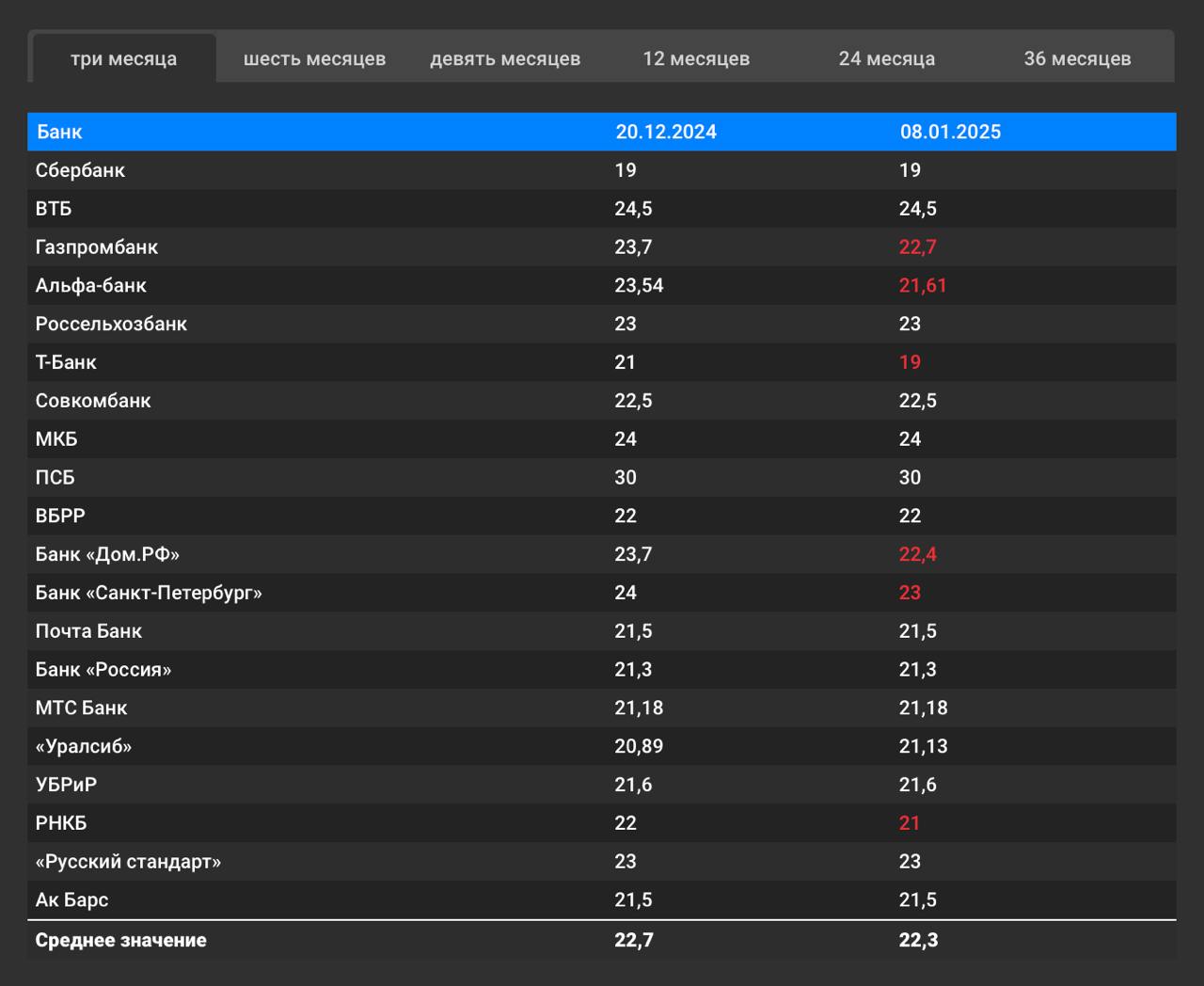Click red 23 value for Санкт-Петербург
This screenshot has height=986, width=1204.
tap(910, 593)
